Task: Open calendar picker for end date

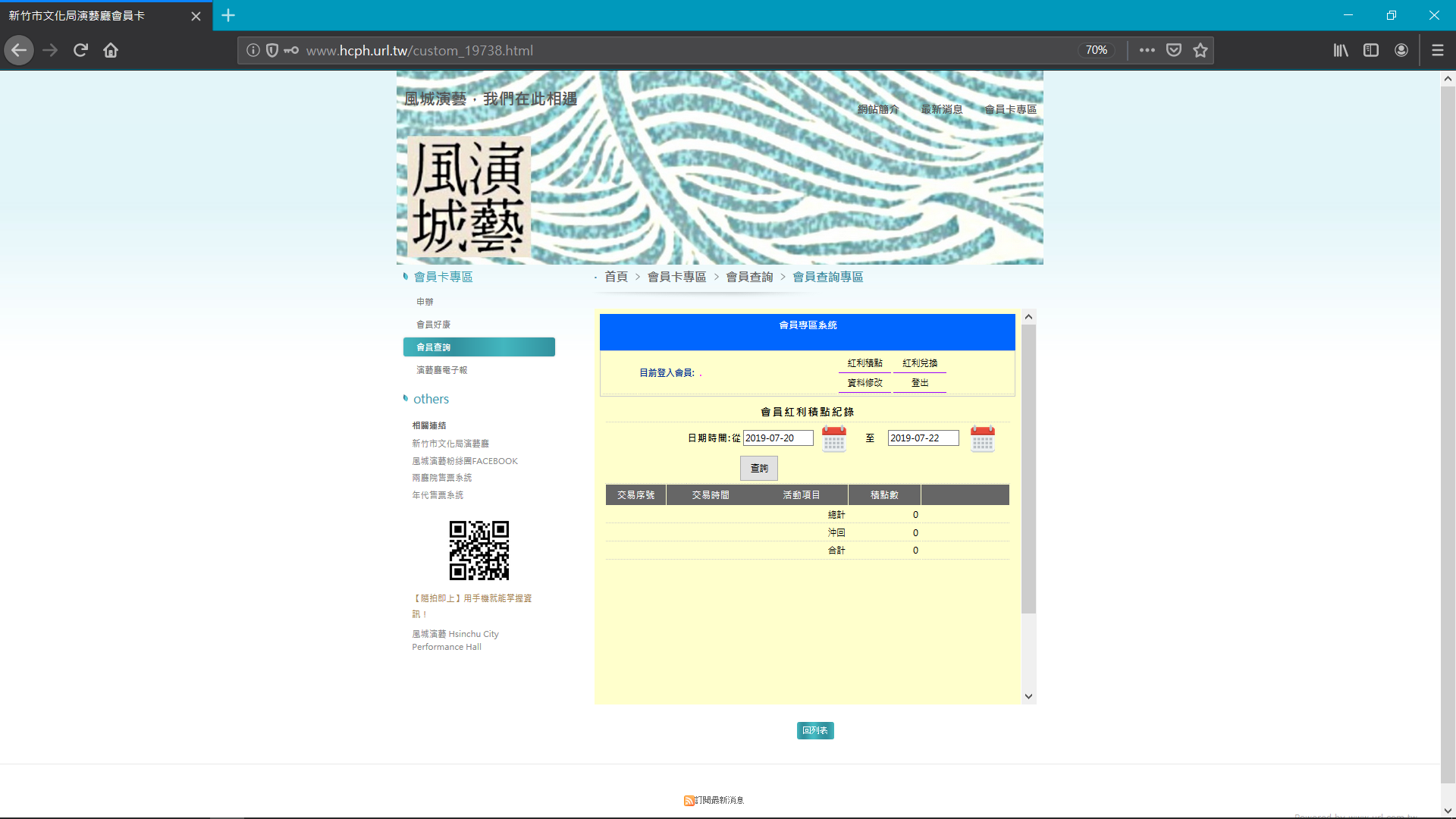Action: pyautogui.click(x=983, y=439)
